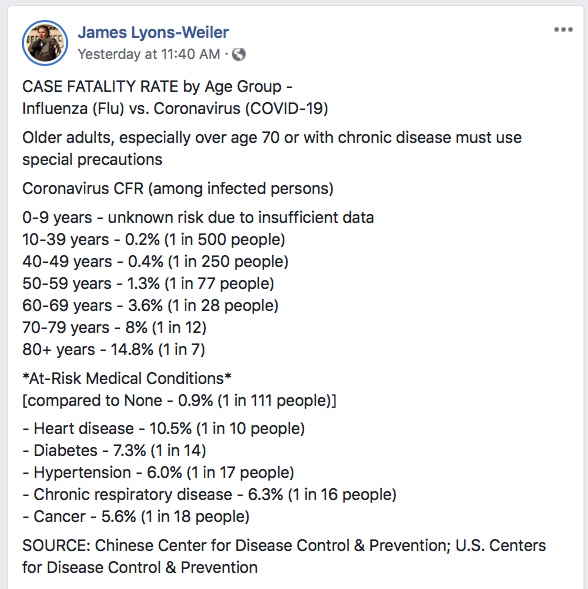The width and height of the screenshot is (588, 589).
Task: Select the '*At-Risk Medical Conditions*' heading
Action: [127, 379]
